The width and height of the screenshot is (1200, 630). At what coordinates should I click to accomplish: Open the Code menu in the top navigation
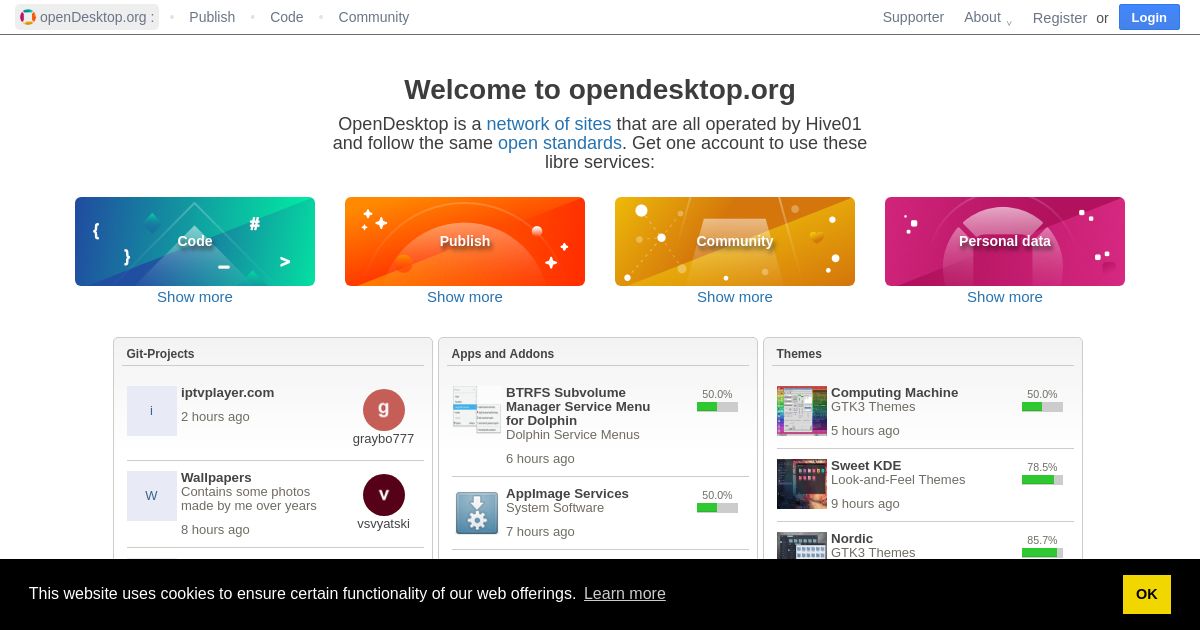point(286,17)
